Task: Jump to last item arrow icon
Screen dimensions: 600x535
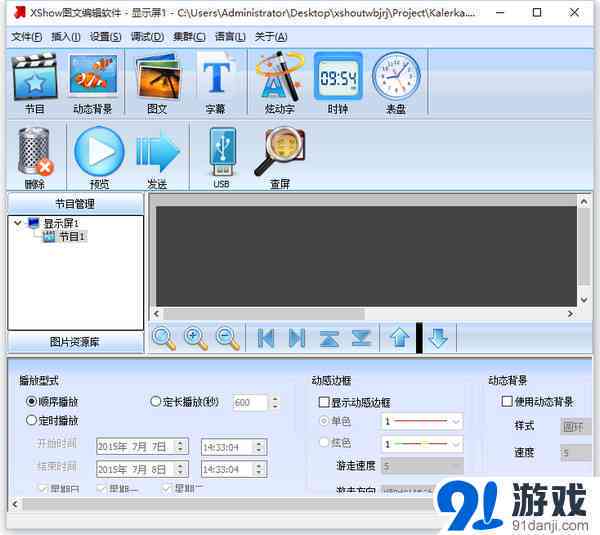Action: point(297,338)
